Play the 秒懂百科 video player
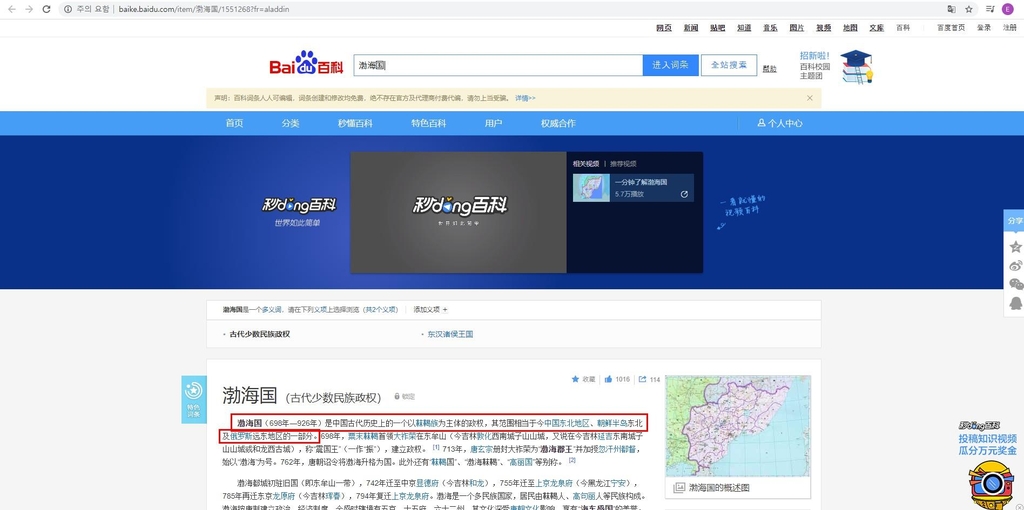The width and height of the screenshot is (1024, 510). [x=459, y=212]
